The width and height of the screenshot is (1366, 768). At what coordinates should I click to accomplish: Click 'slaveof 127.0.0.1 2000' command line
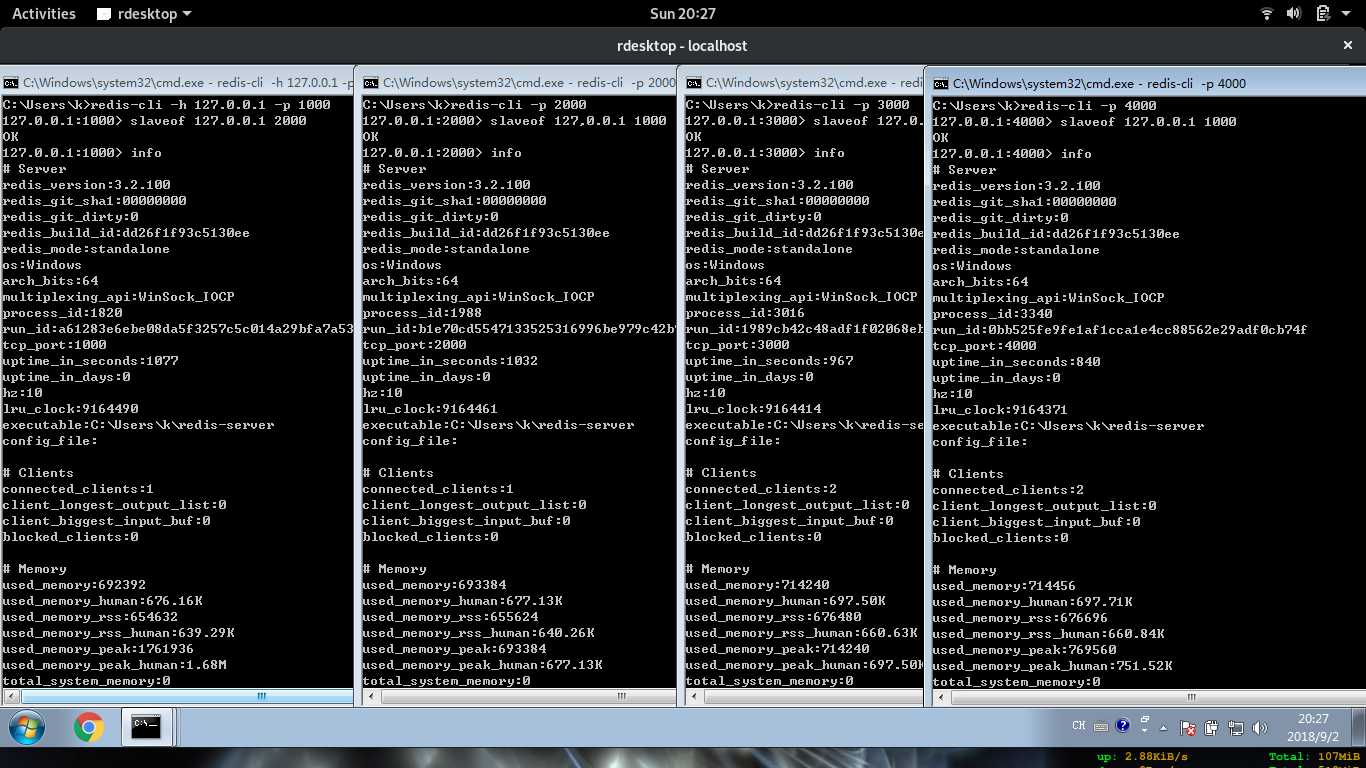(218, 121)
